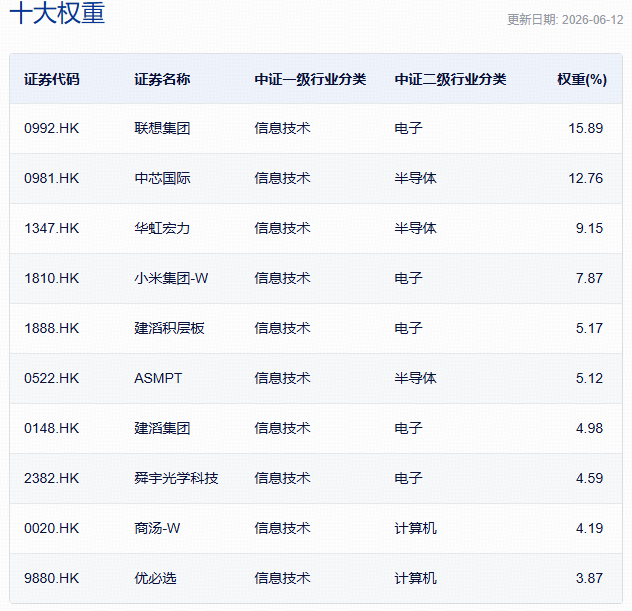
Task: Select stock name 建滔积层板
Action: [x=169, y=328]
